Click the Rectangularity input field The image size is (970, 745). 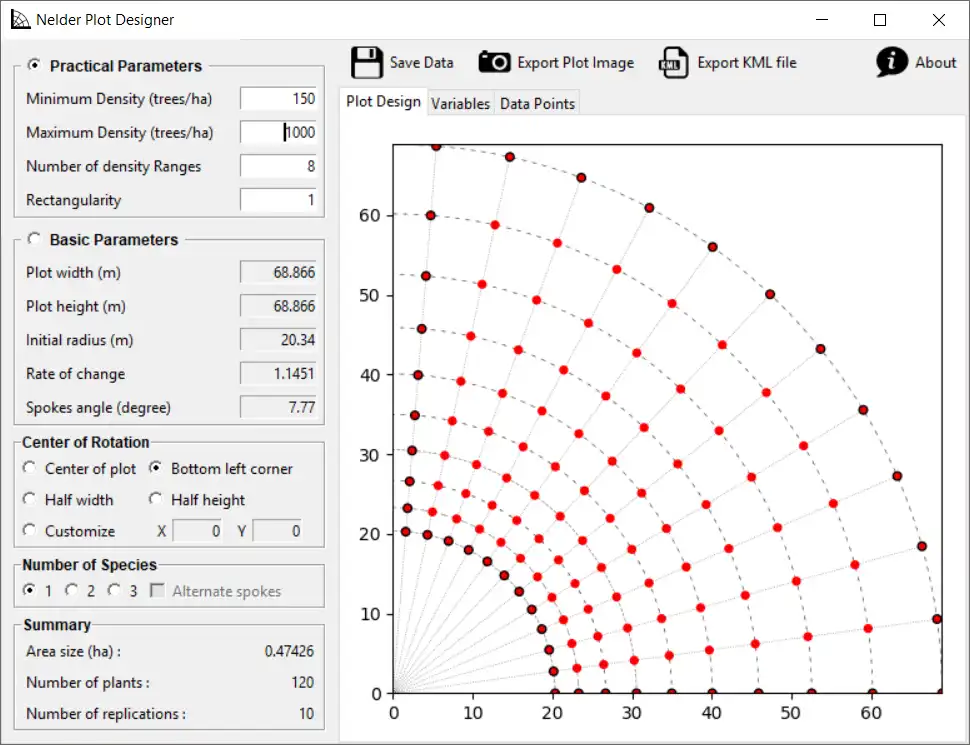pos(278,199)
